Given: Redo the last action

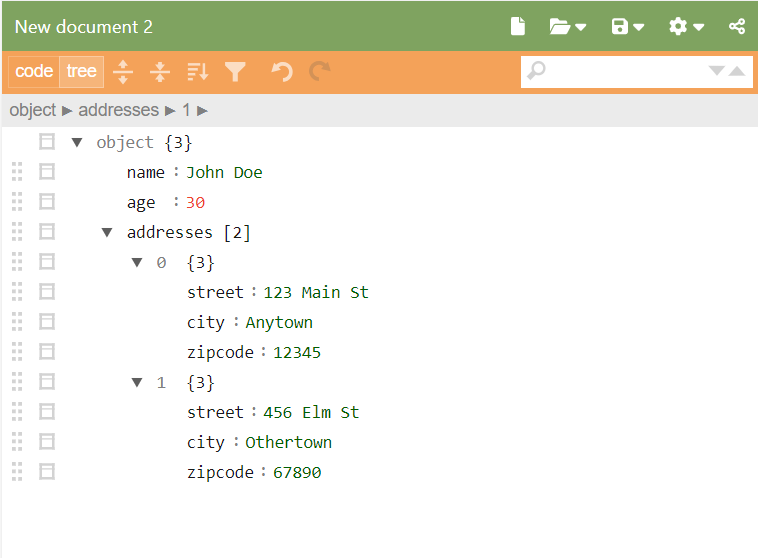Looking at the screenshot, I should coord(320,72).
